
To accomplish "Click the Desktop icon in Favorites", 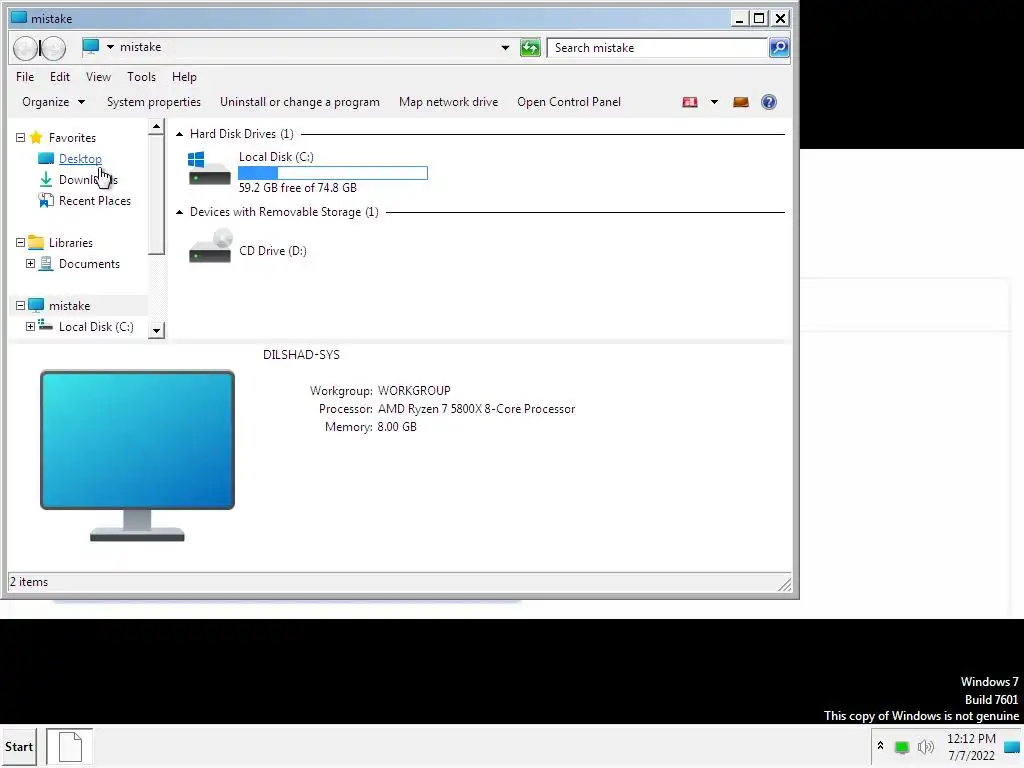I will pos(46,158).
